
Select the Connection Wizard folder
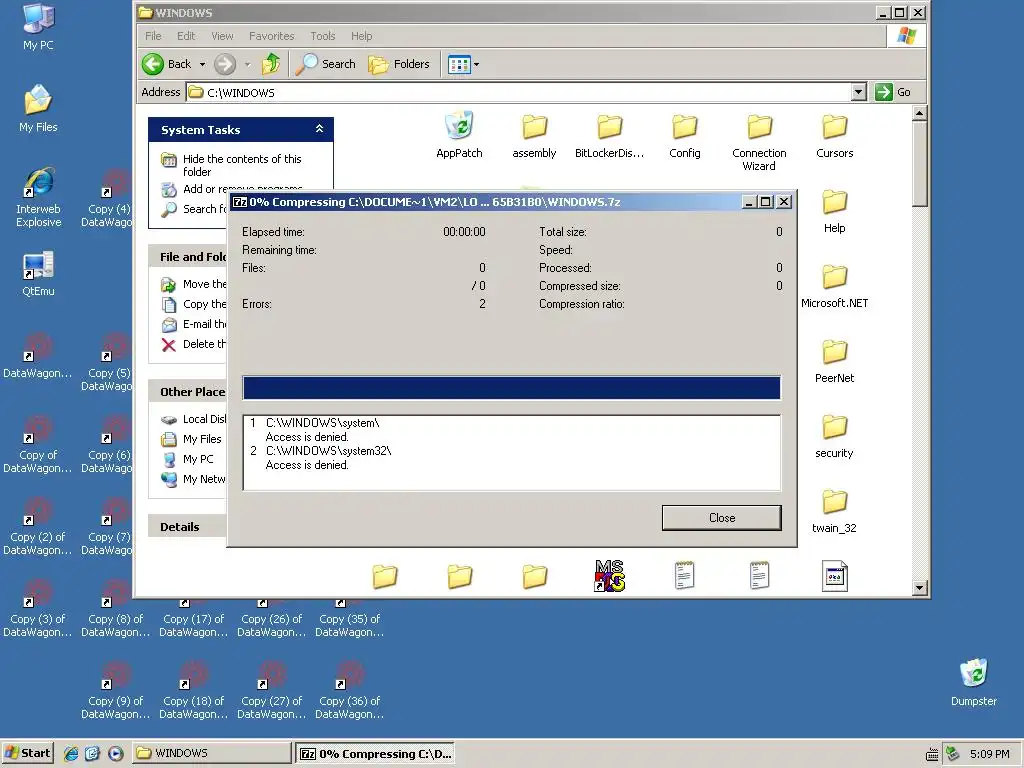coord(759,142)
